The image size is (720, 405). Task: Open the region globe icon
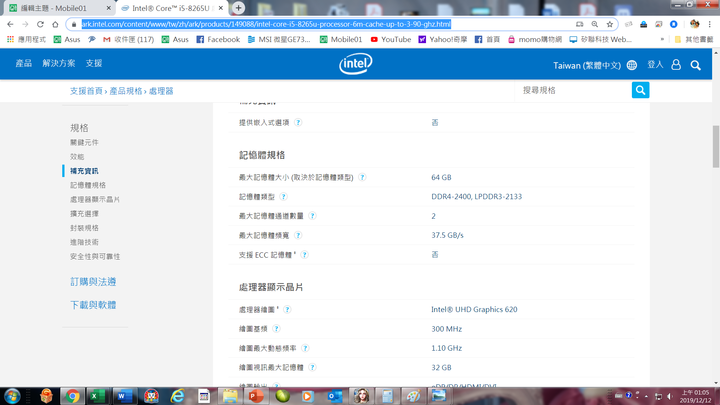[632, 65]
